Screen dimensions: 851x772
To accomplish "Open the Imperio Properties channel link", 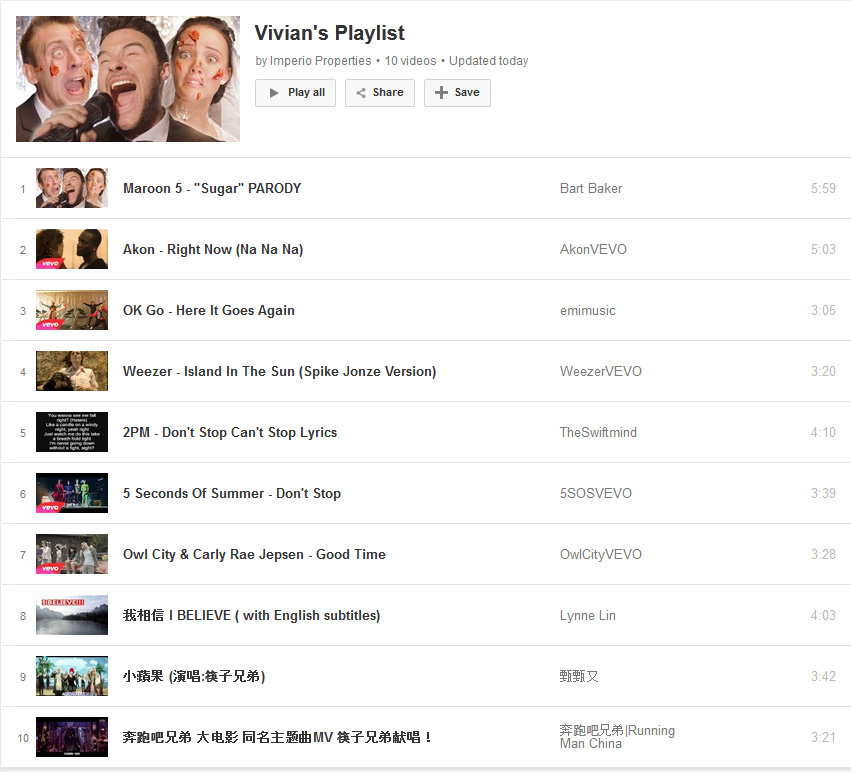I will click(x=320, y=61).
